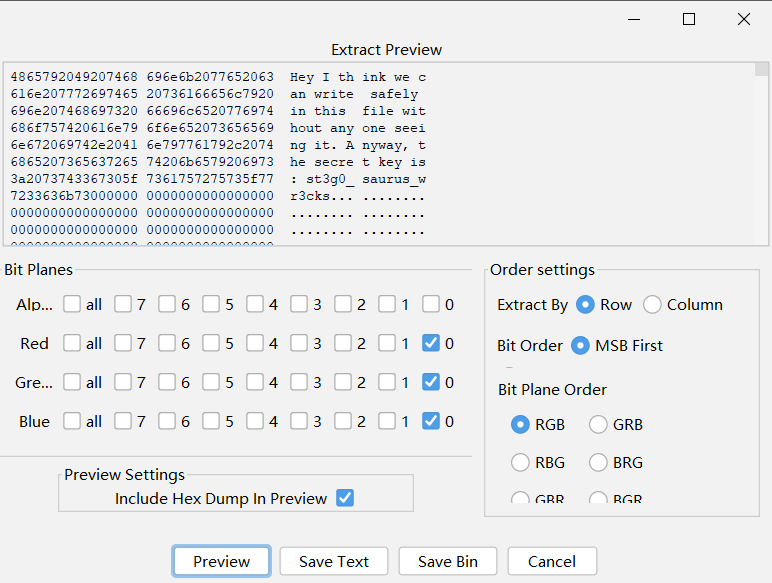Image resolution: width=772 pixels, height=583 pixels.
Task: Click the extract preview scrollbar
Action: (762, 150)
